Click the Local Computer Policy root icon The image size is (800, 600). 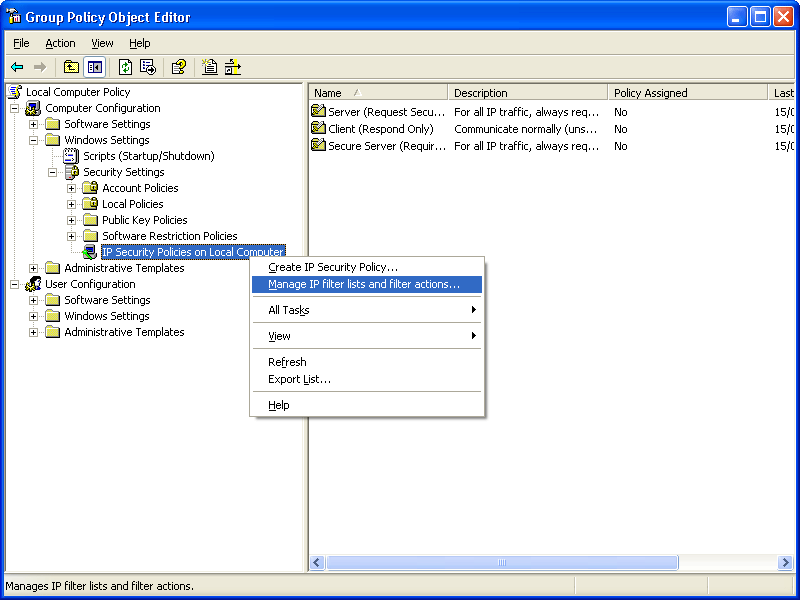tap(15, 92)
